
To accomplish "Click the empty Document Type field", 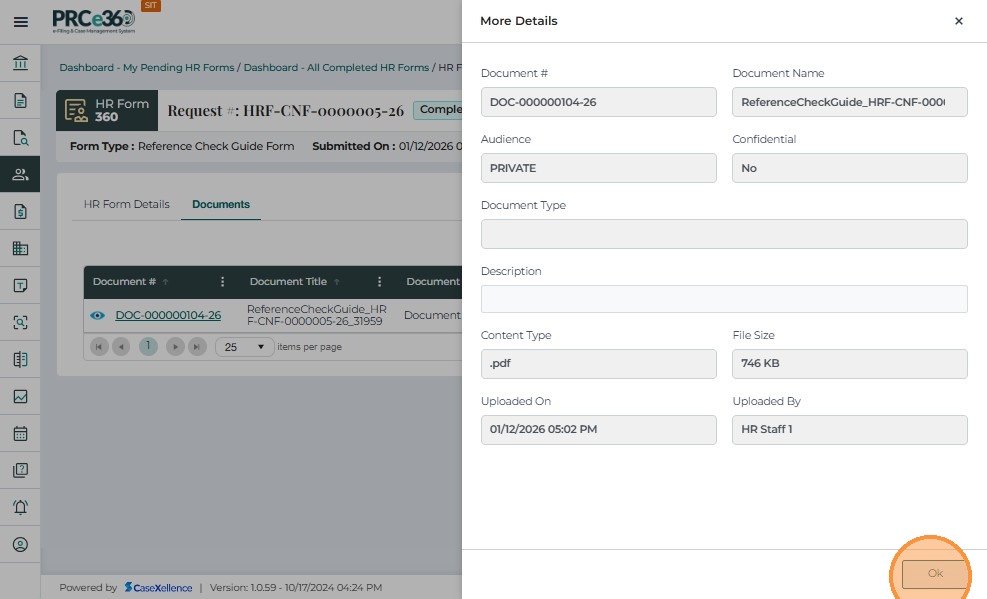I will point(724,234).
